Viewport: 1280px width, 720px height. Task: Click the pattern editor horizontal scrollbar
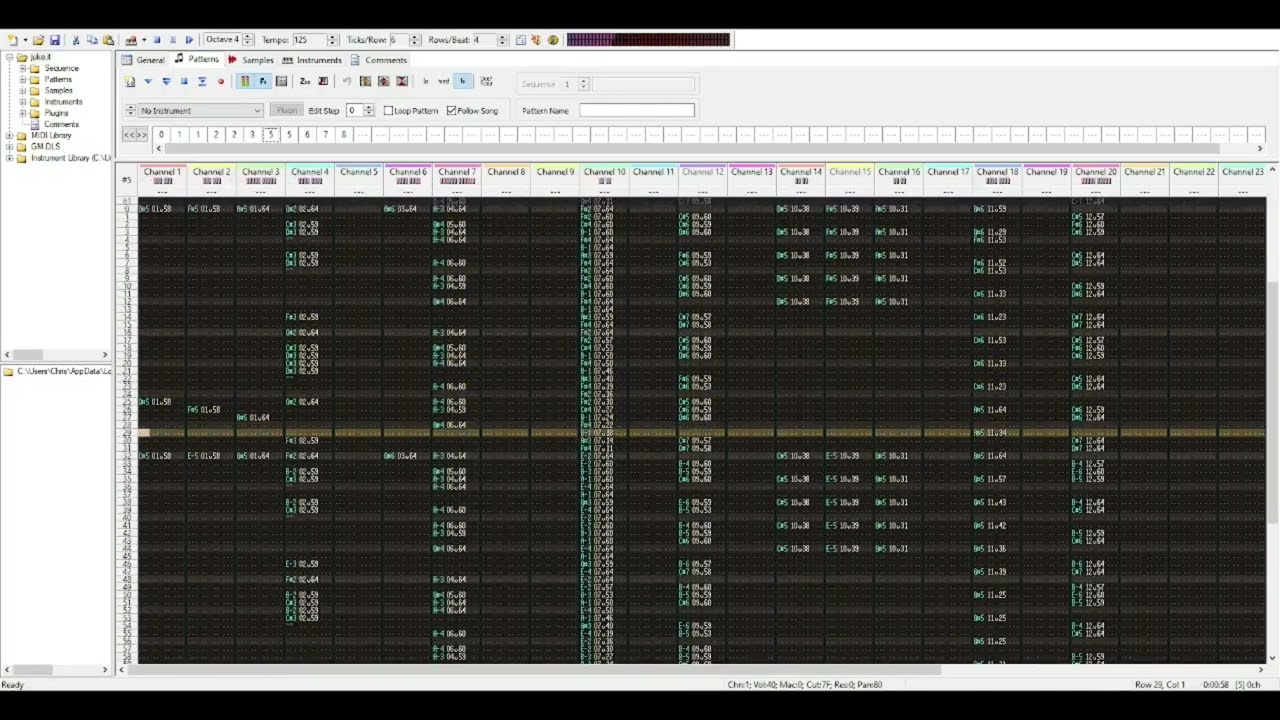coord(693,670)
